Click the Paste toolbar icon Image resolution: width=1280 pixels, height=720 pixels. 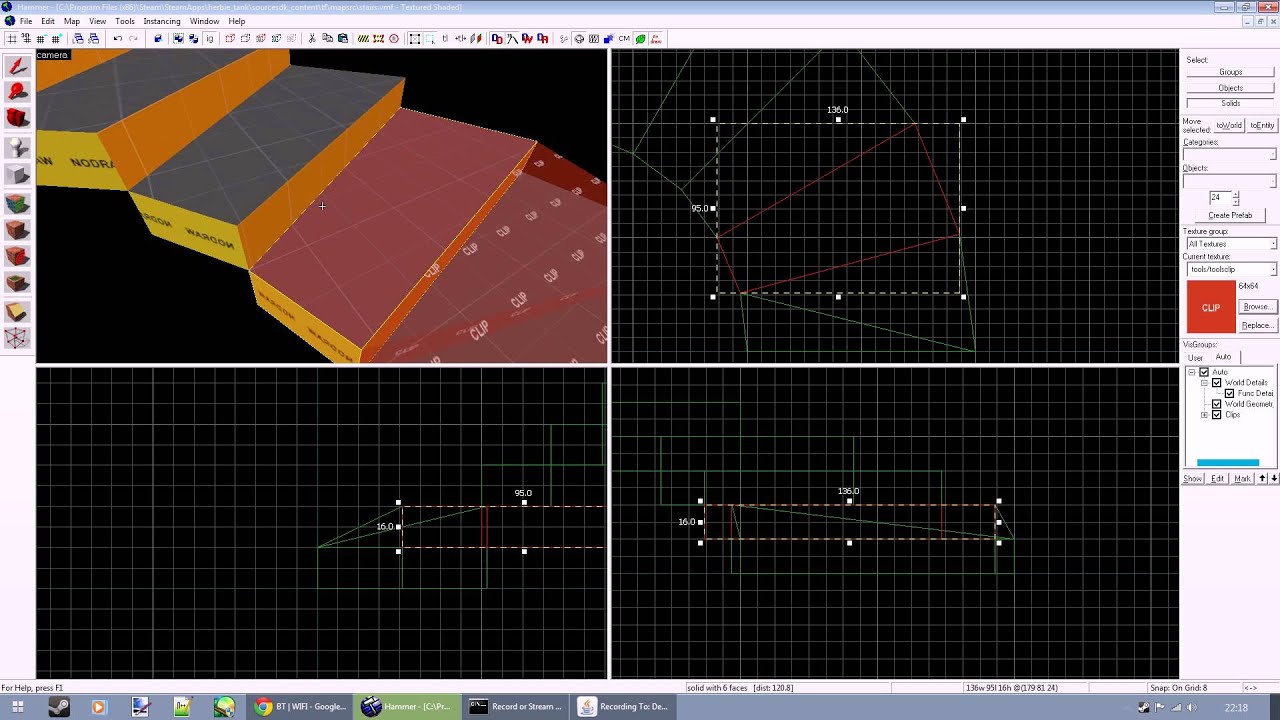[343, 39]
